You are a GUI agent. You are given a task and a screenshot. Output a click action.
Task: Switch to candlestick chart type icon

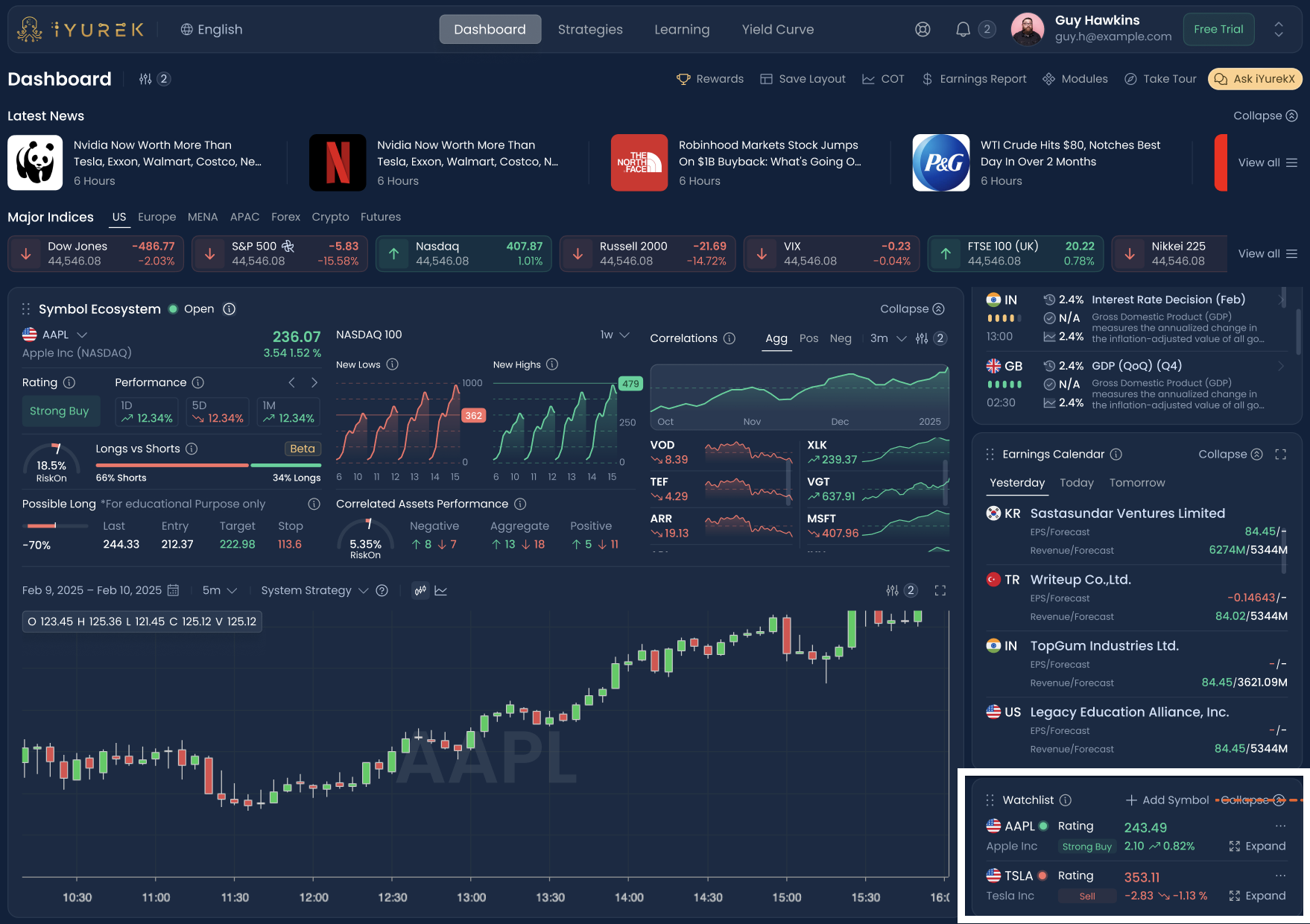[x=421, y=590]
